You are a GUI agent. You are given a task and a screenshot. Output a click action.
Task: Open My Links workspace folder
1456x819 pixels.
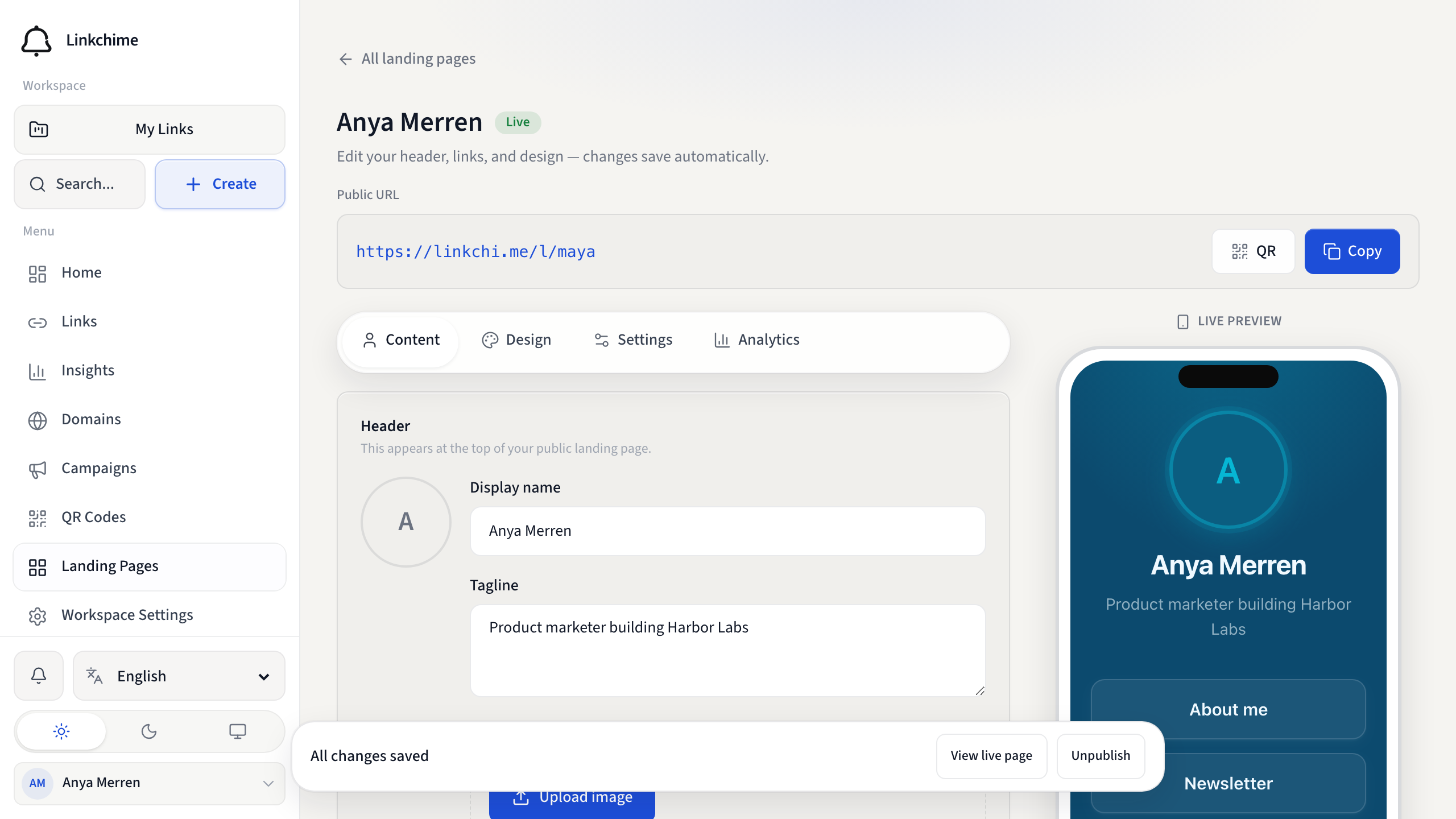point(150,129)
